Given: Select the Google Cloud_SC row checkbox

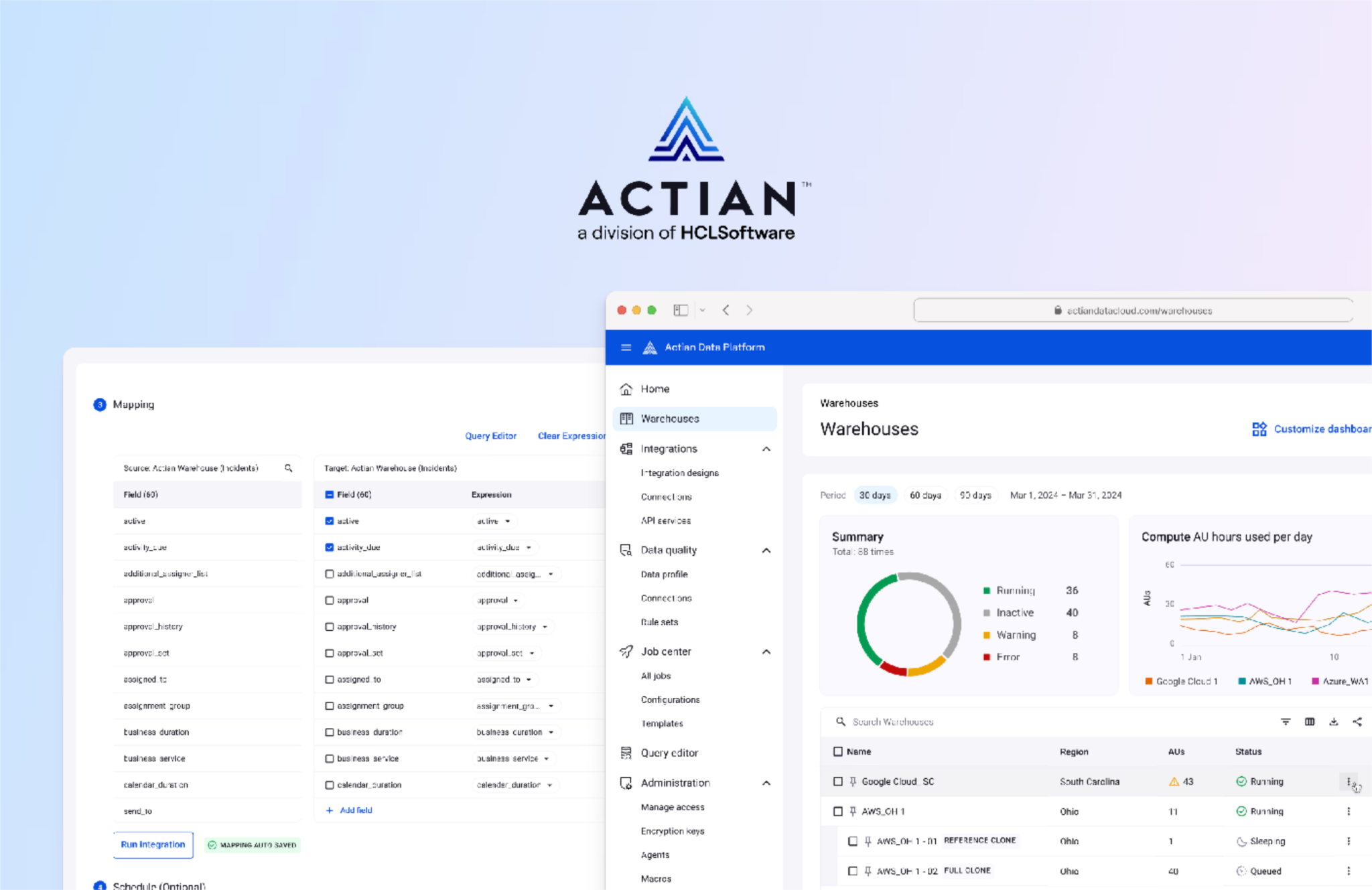Looking at the screenshot, I should (837, 782).
